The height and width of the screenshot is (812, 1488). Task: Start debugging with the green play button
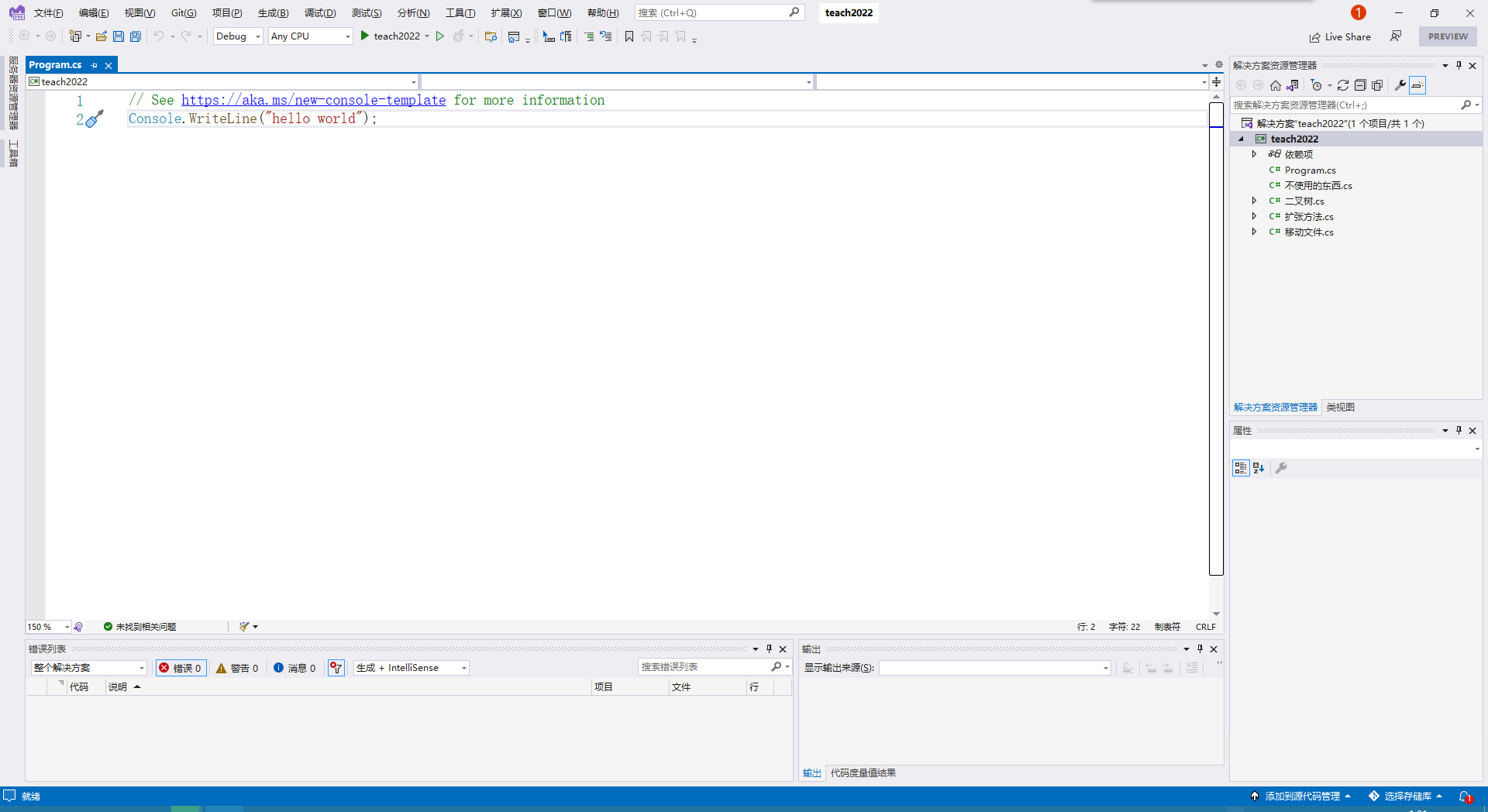(x=365, y=36)
